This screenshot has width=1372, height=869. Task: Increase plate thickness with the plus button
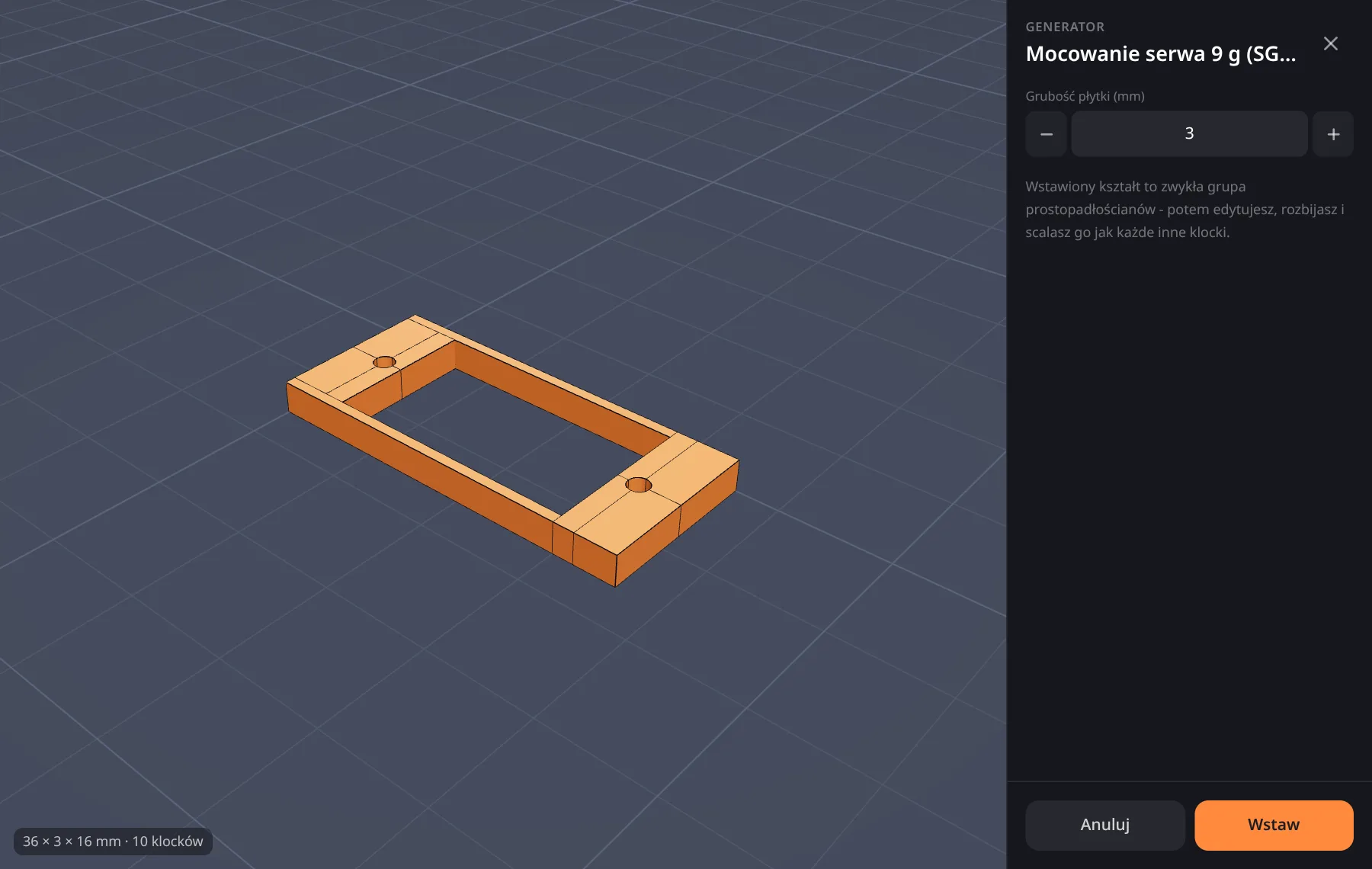[x=1333, y=134]
